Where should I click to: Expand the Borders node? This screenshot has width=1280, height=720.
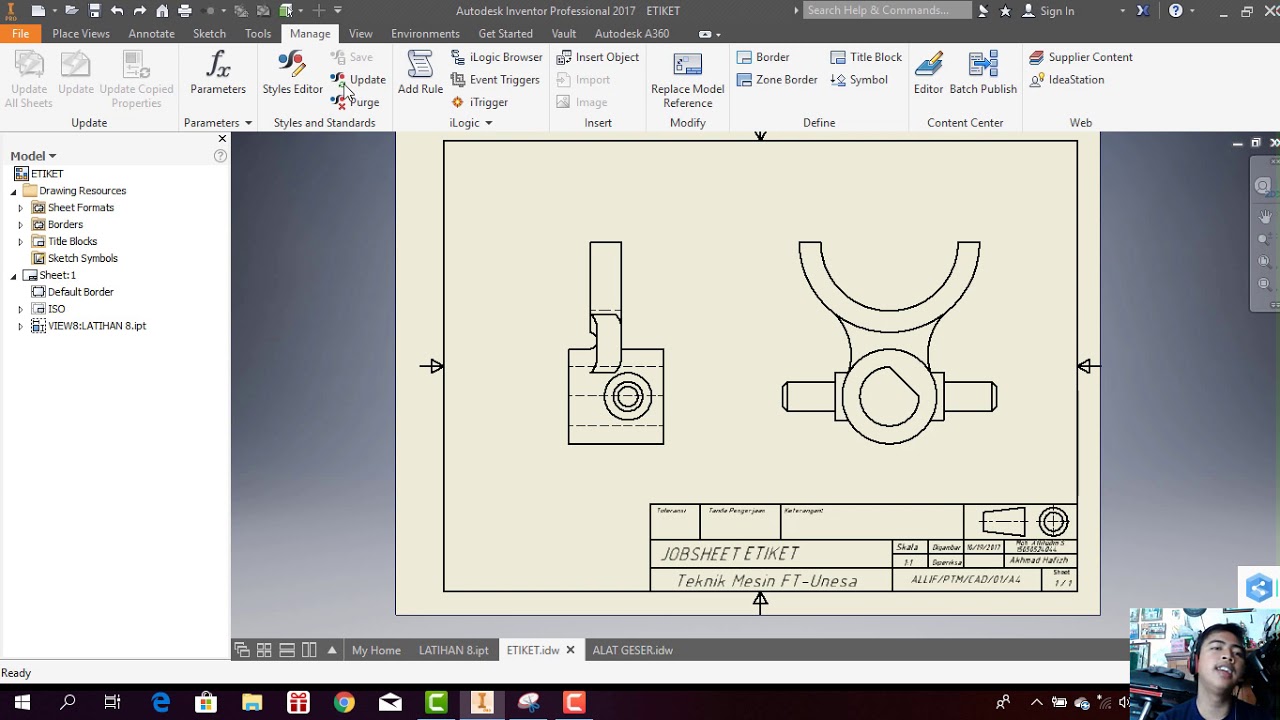(x=20, y=225)
